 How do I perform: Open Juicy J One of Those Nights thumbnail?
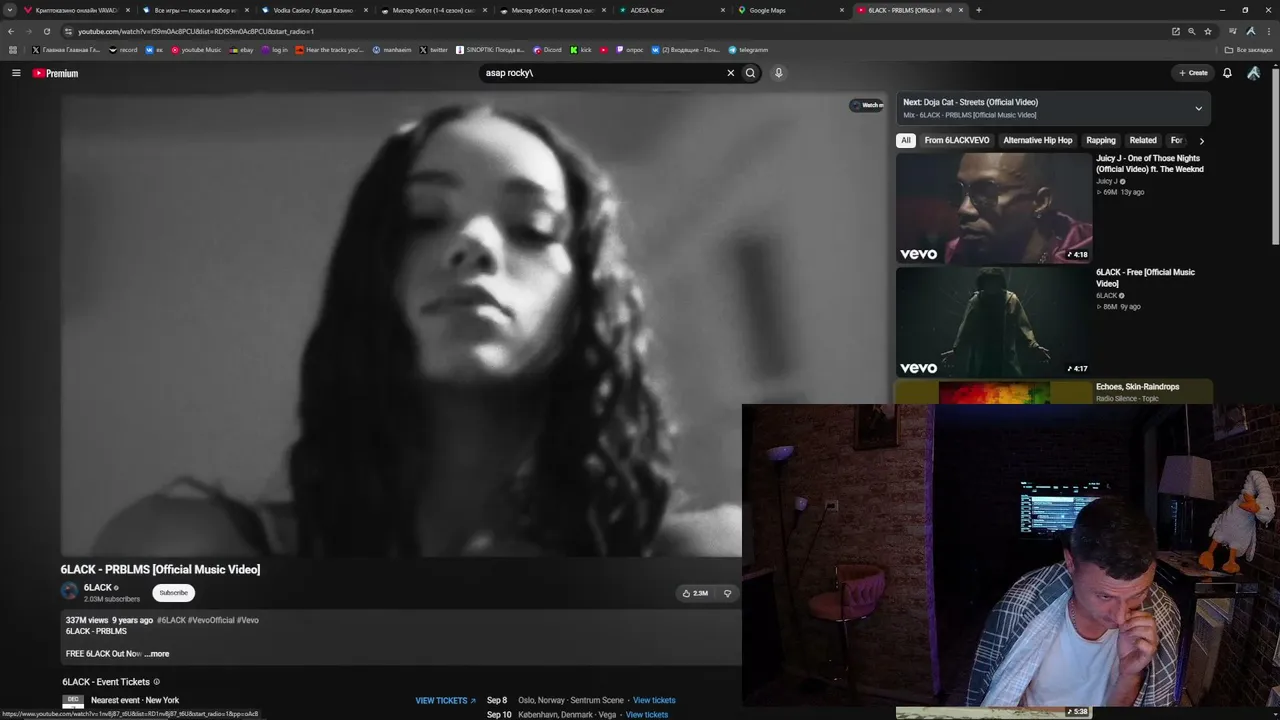click(x=994, y=208)
